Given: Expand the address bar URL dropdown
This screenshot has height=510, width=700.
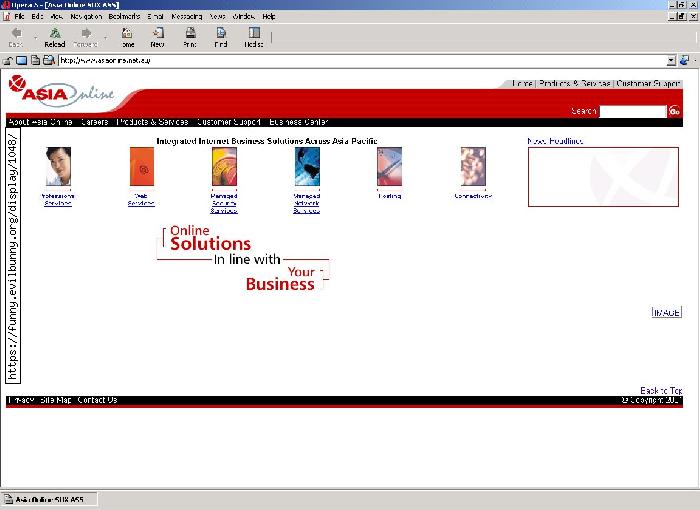Looking at the screenshot, I should coord(671,61).
